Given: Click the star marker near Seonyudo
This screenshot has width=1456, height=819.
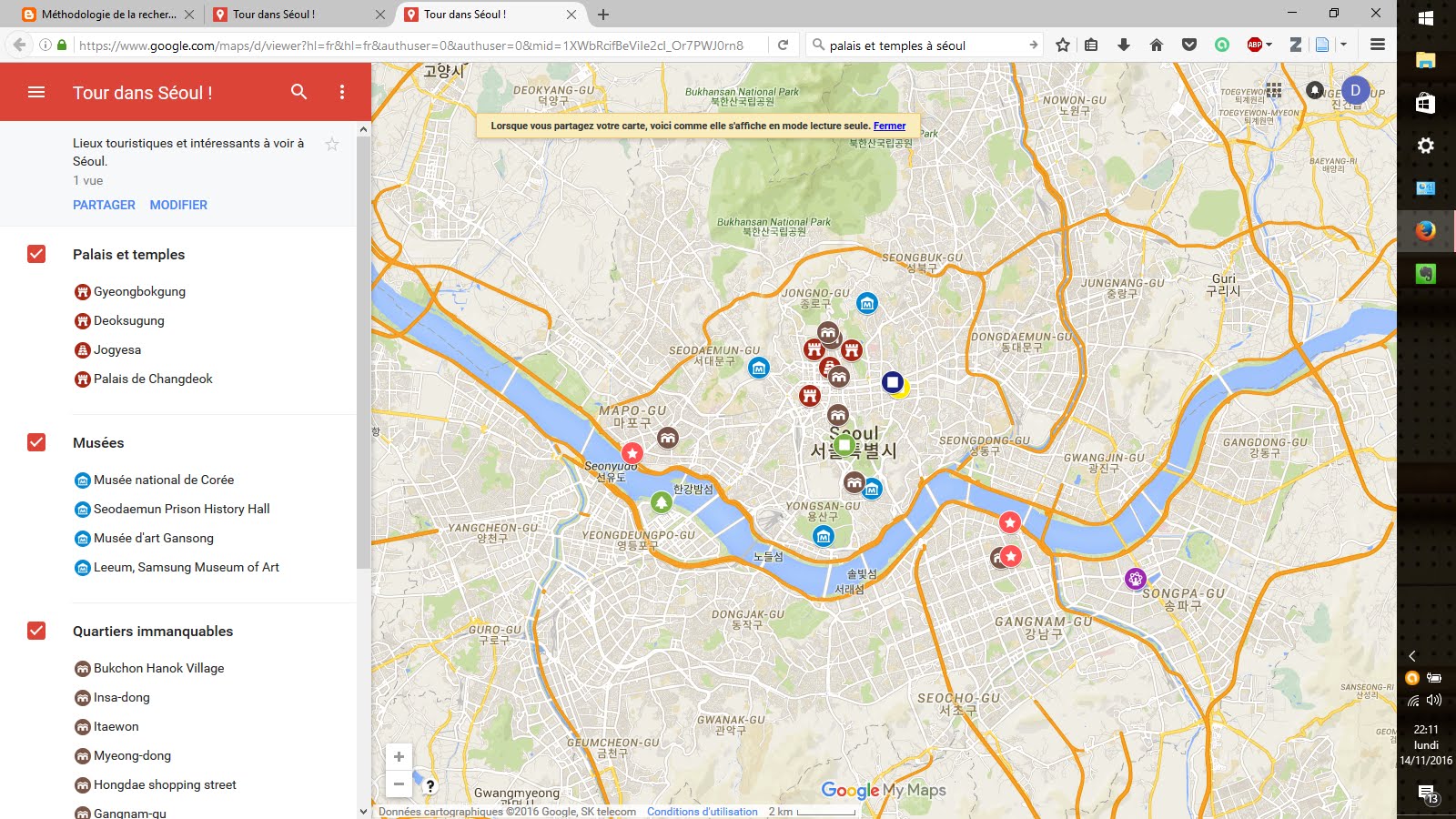Looking at the screenshot, I should [632, 452].
